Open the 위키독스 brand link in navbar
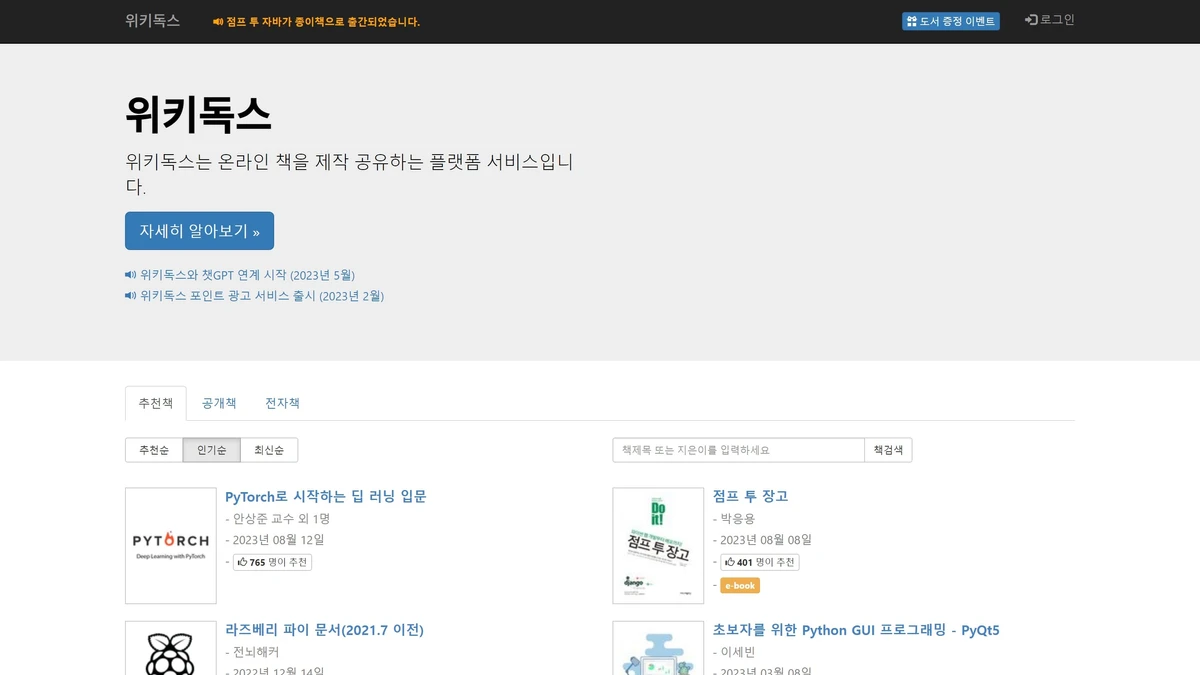 click(x=153, y=20)
